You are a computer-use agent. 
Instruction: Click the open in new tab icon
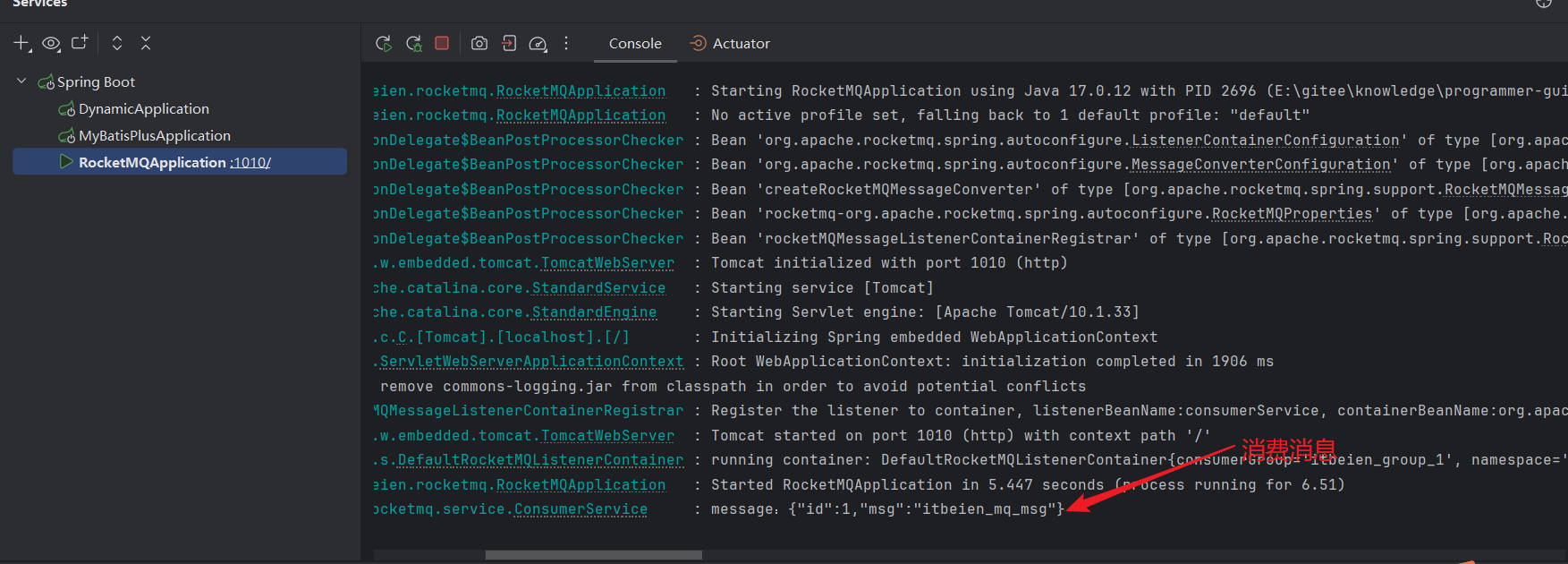pos(81,43)
